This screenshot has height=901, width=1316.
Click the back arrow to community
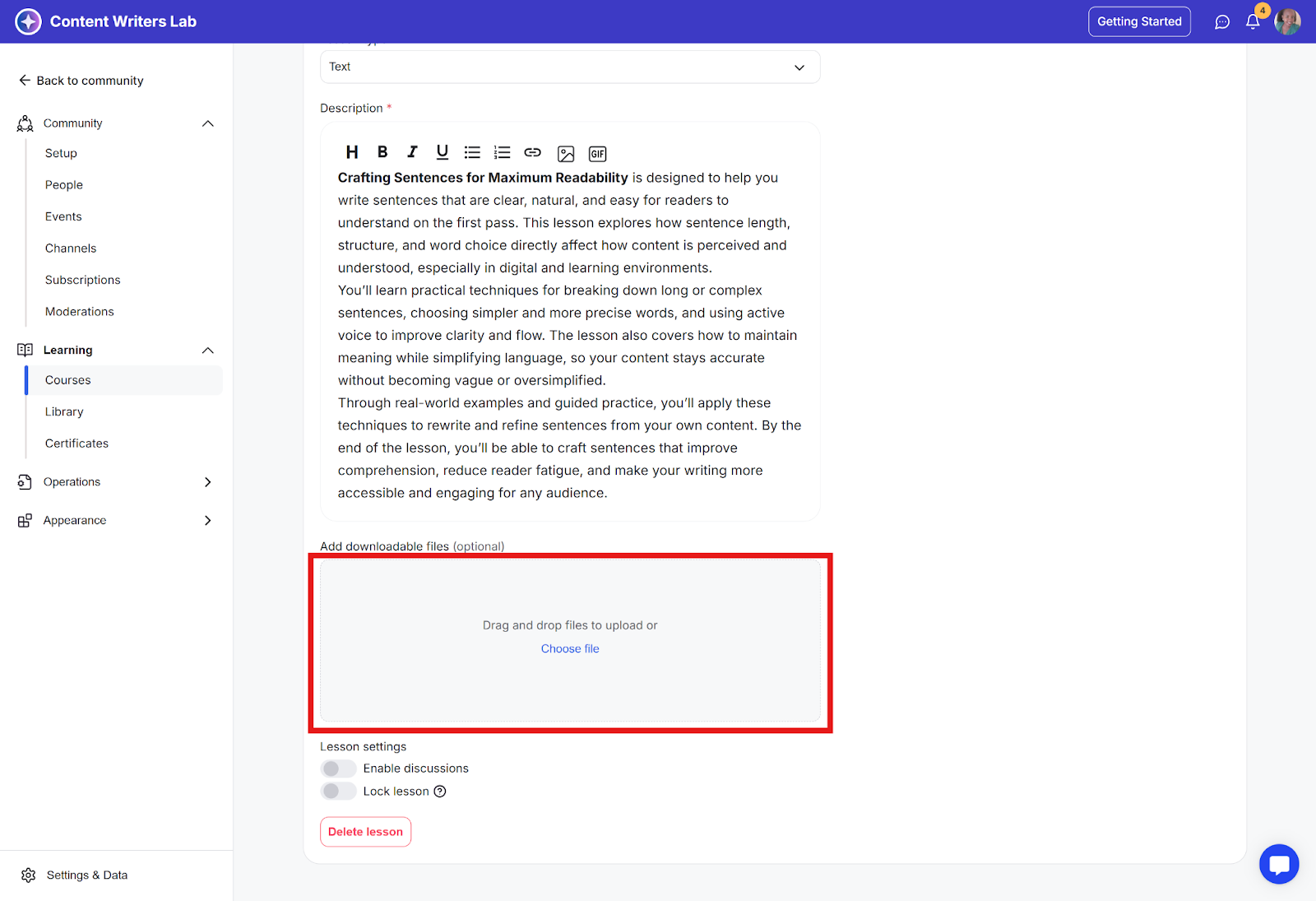pos(25,81)
